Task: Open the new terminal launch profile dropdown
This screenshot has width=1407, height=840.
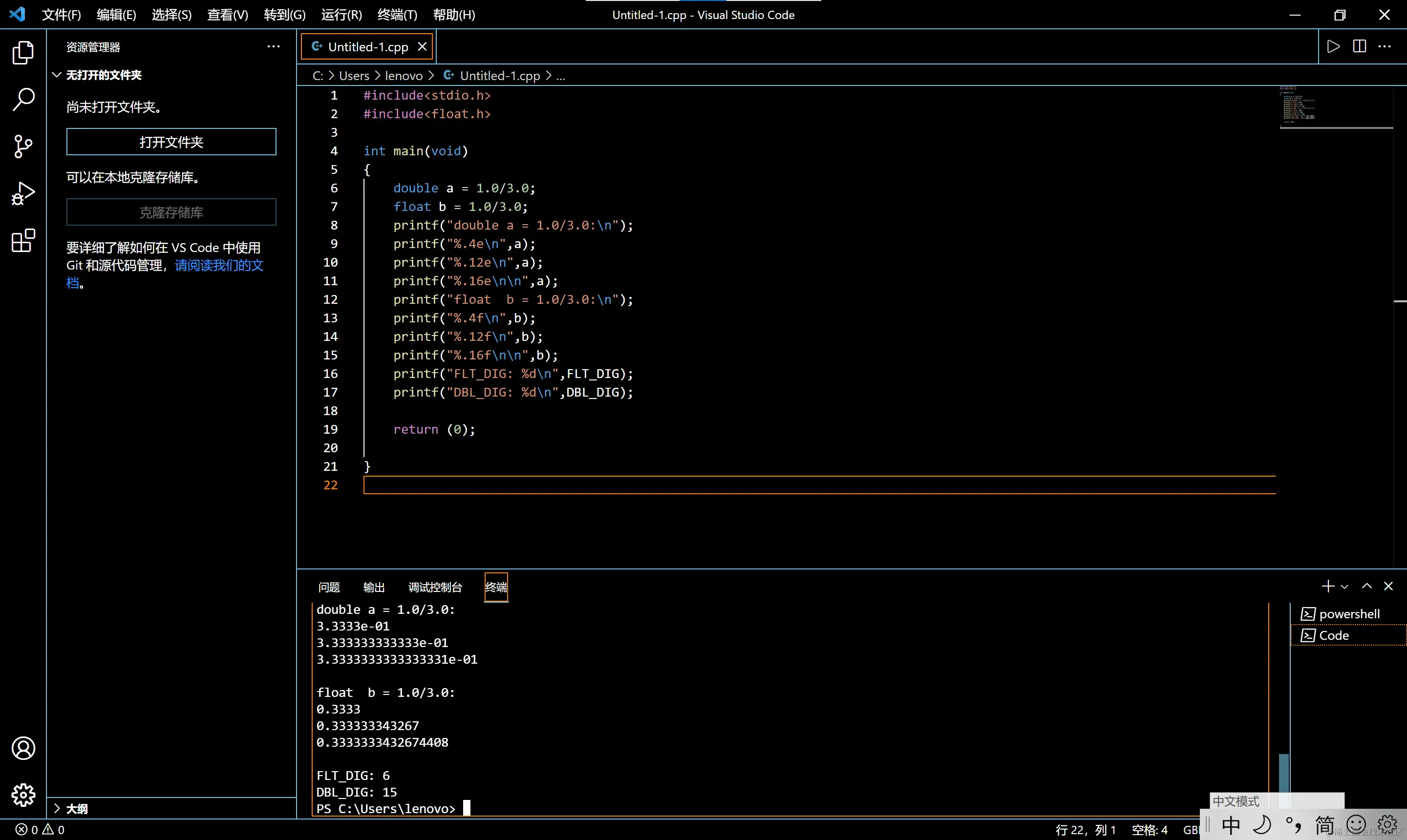Action: [x=1345, y=587]
